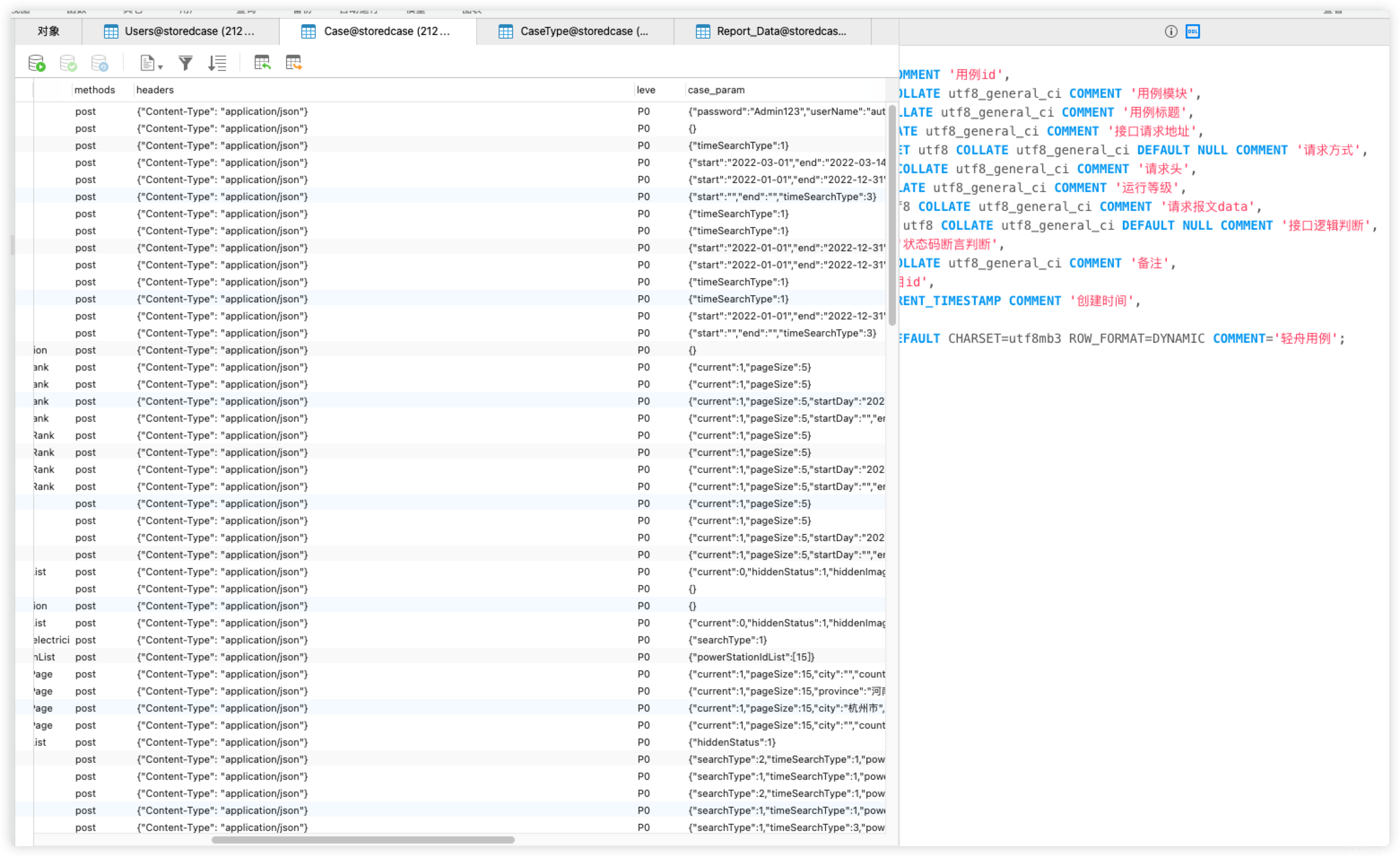Image resolution: width=1400 pixels, height=857 pixels.
Task: Click the Report_Data tab table icon
Action: (703, 31)
